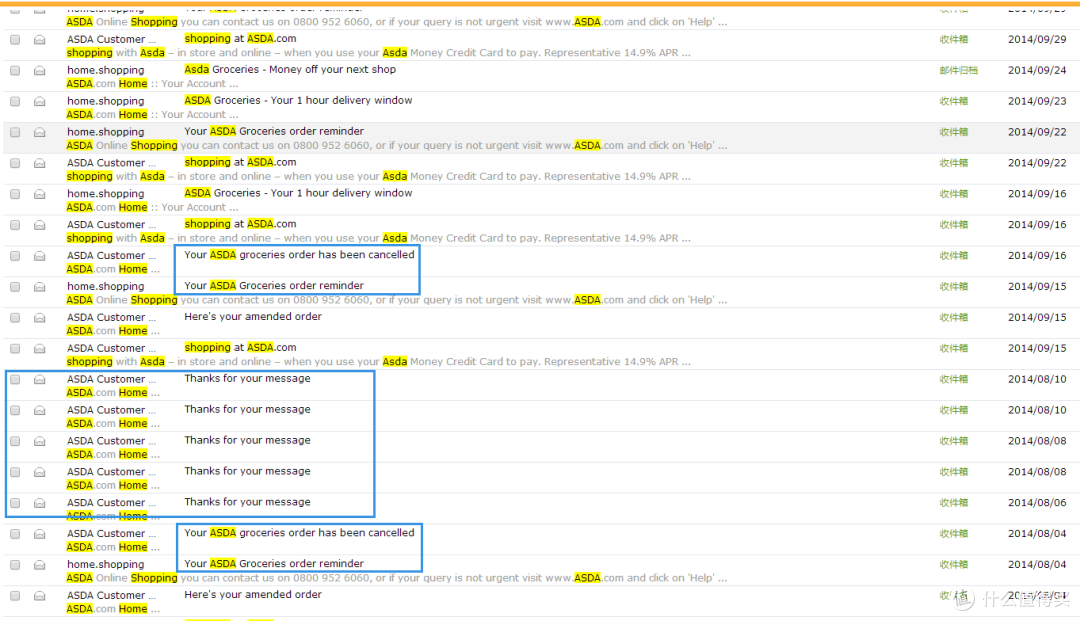This screenshot has height=621, width=1080.
Task: Click sender 'ASDA Customer ...' of 2014/08/06 email
Action: pos(112,503)
